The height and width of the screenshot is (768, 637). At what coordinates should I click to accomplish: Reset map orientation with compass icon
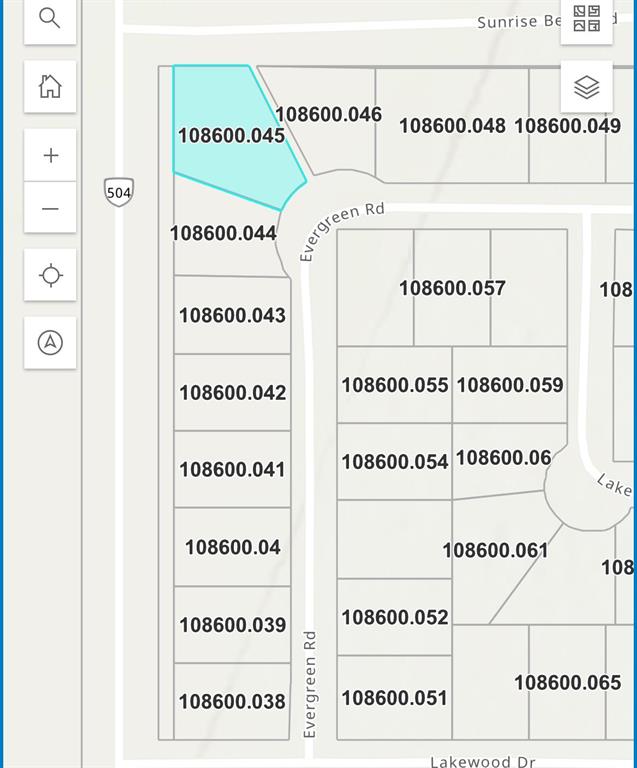pos(50,343)
